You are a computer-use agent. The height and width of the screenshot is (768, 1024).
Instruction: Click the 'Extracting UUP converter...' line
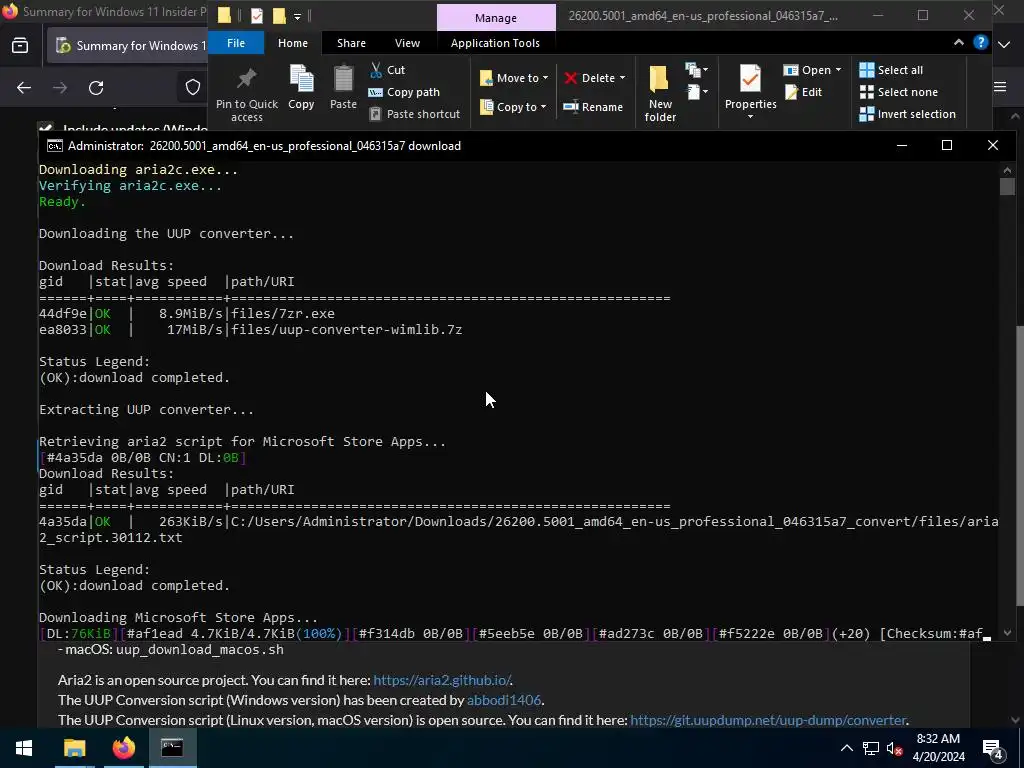click(x=146, y=409)
